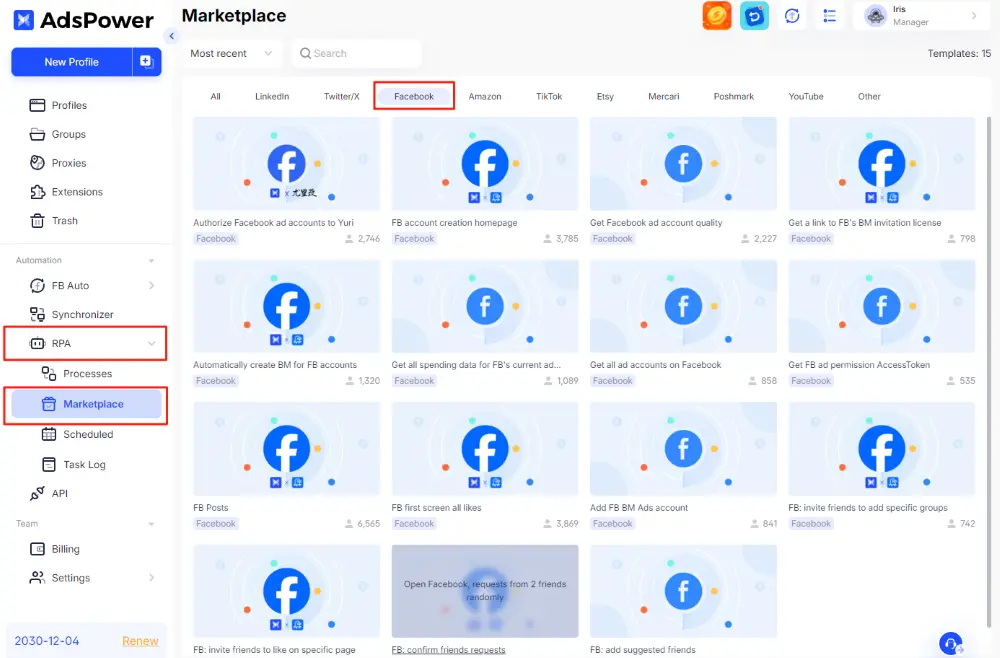
Task: Open the FB: confirm friends requests link
Action: 448,650
